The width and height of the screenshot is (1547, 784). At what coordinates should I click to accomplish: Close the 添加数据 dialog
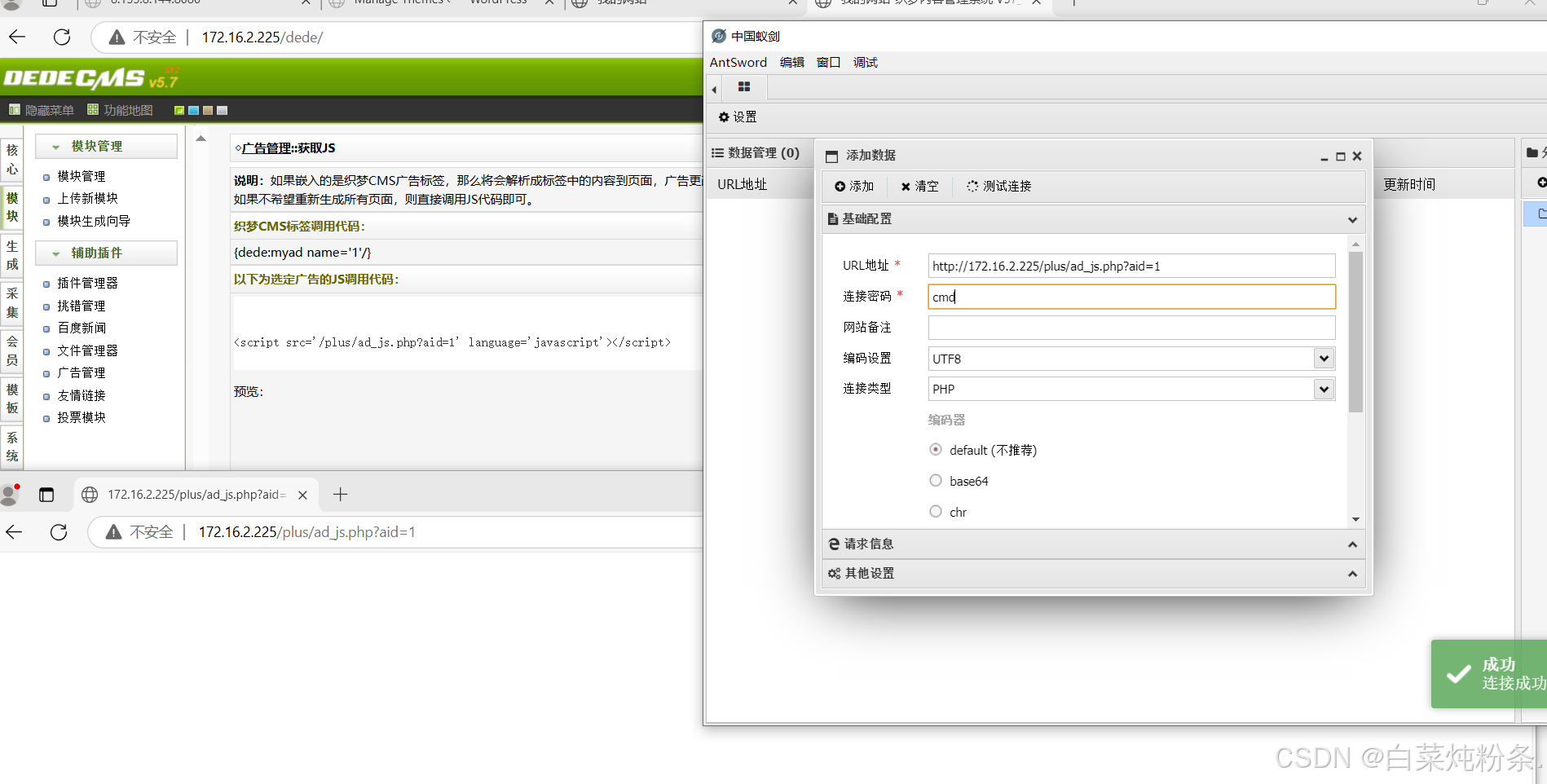(x=1357, y=156)
